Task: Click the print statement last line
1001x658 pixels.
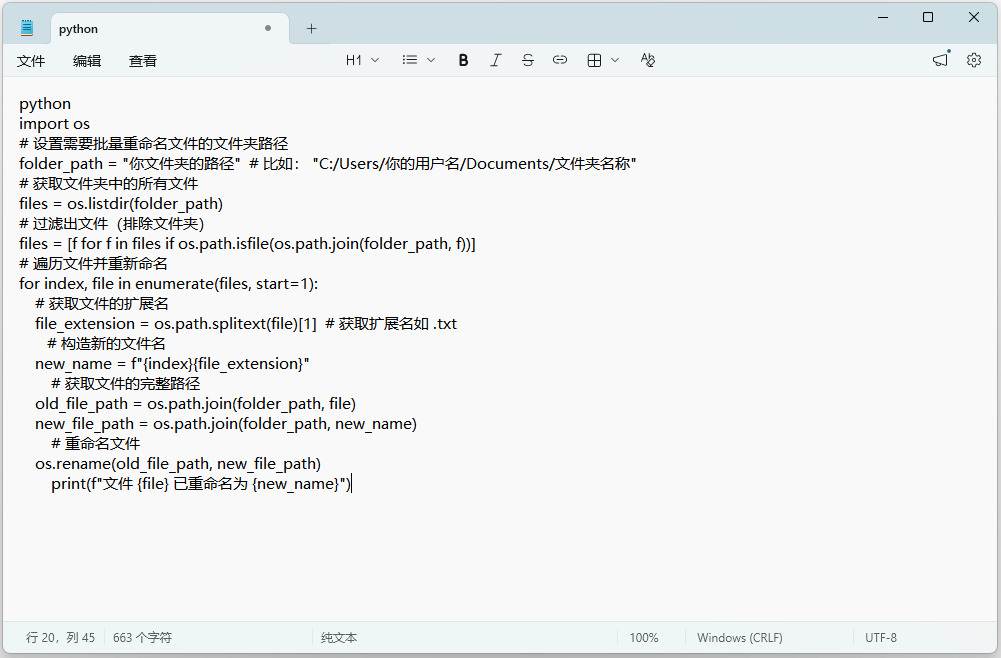Action: (x=201, y=484)
